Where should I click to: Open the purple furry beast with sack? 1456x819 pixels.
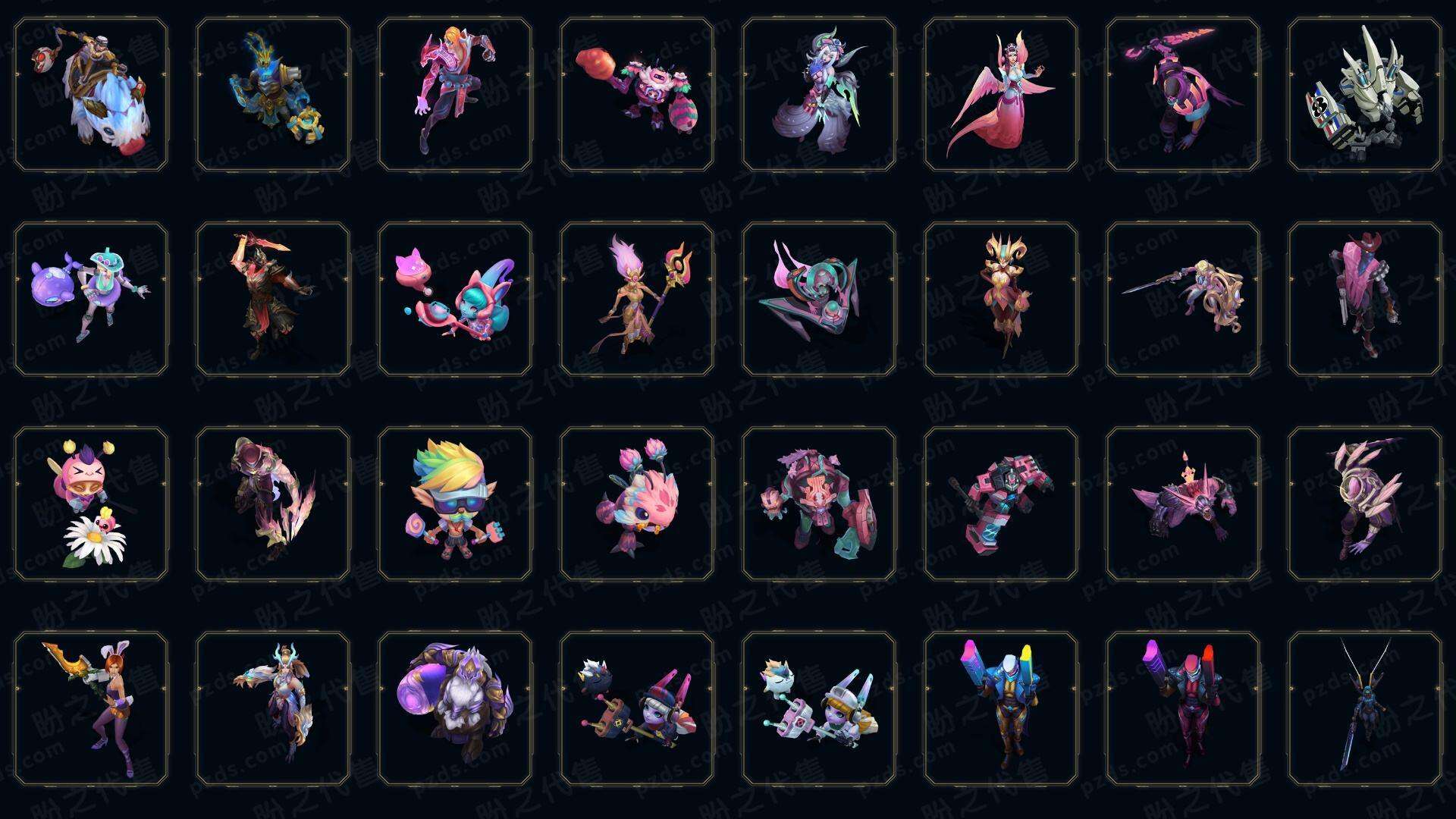click(455, 708)
